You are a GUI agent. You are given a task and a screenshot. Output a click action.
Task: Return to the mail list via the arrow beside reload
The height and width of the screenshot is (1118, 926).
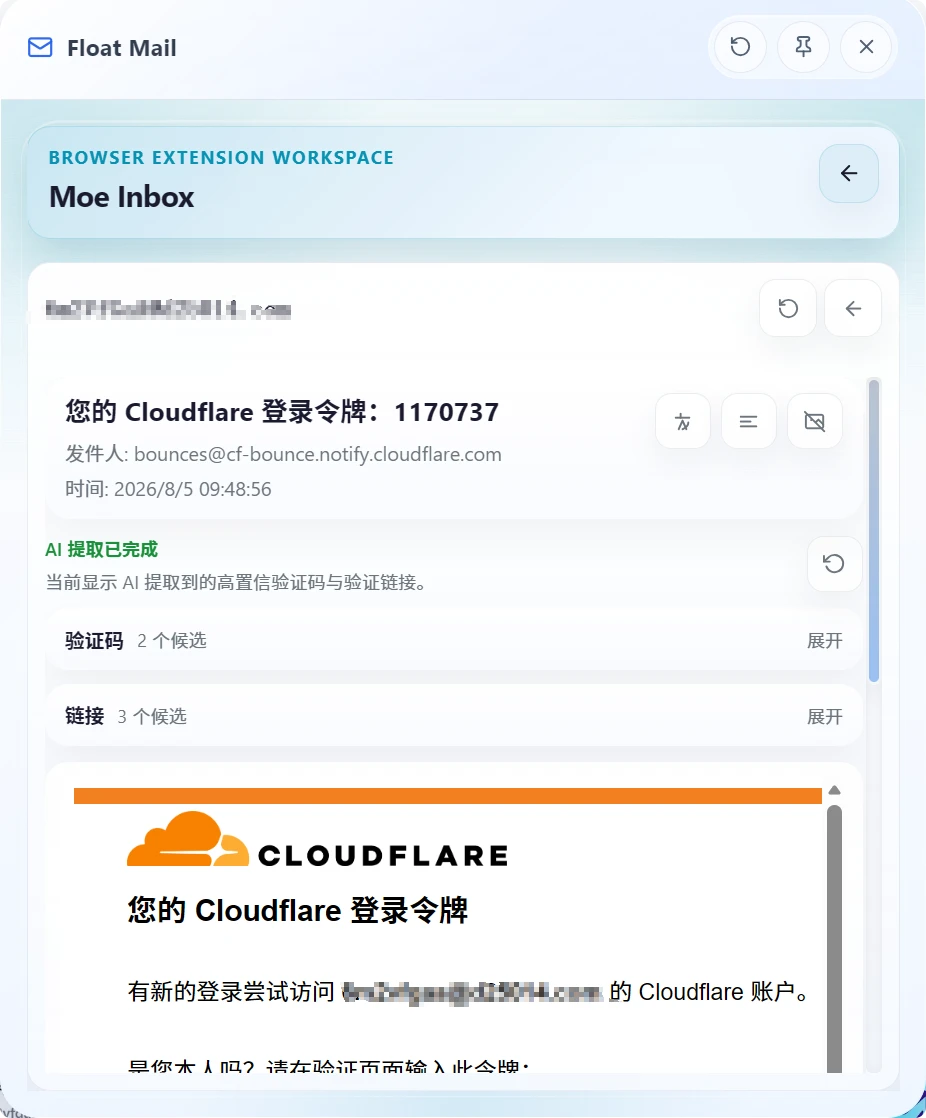click(853, 308)
